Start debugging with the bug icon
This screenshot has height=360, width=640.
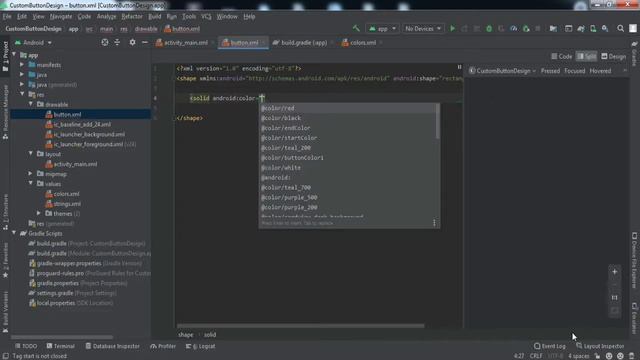click(x=489, y=29)
